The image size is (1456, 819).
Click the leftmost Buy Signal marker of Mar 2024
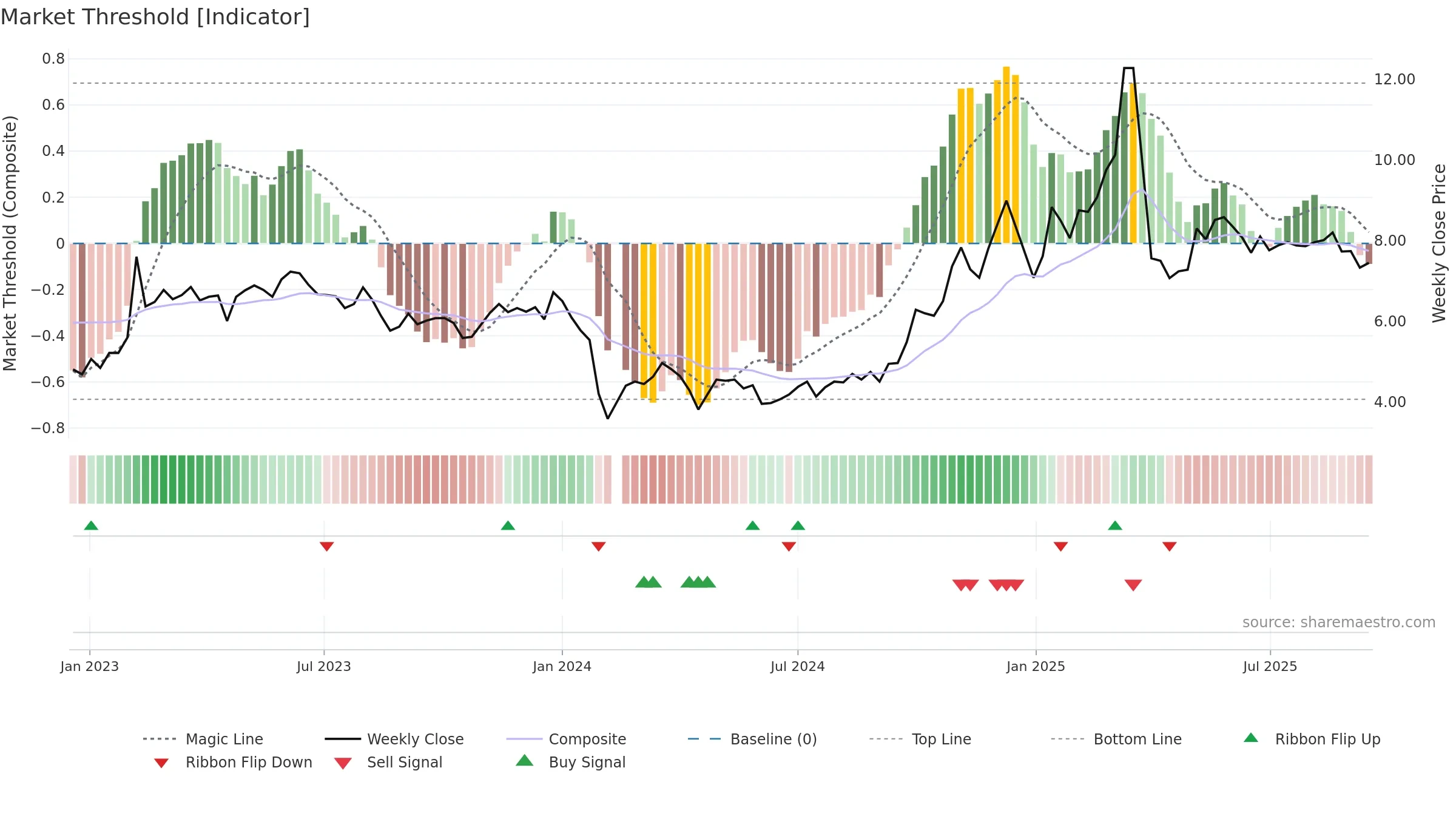point(643,582)
